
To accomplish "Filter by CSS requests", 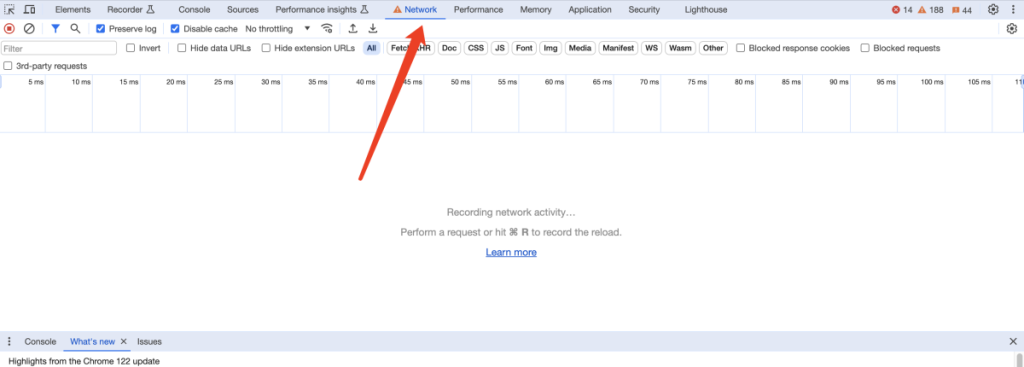I will (476, 48).
